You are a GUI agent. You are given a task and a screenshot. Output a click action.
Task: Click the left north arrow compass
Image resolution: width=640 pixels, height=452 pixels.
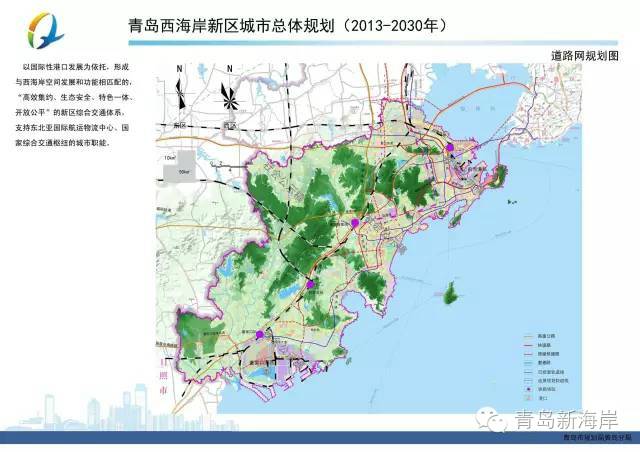[178, 92]
